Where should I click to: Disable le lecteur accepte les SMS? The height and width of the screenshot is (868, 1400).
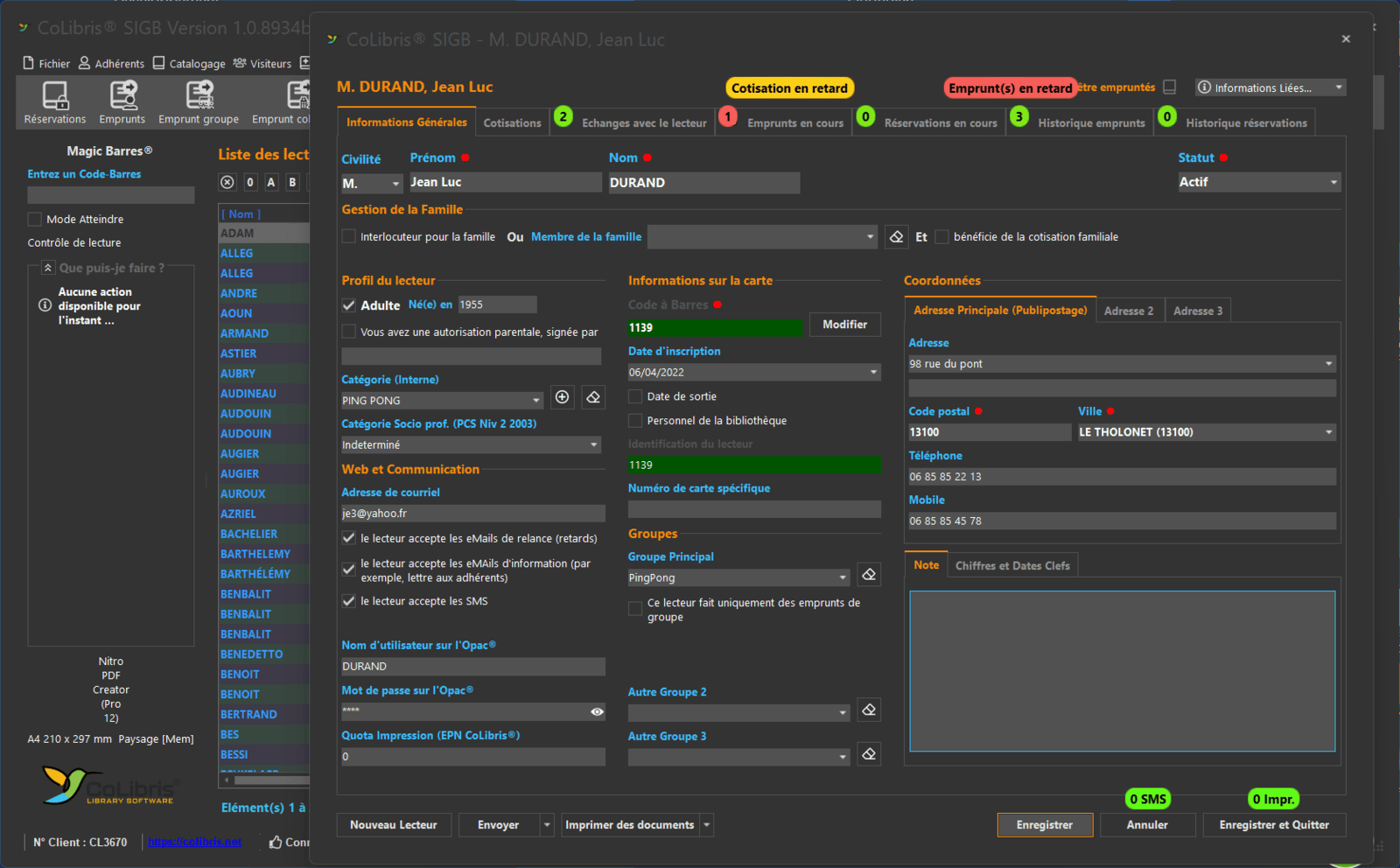(x=349, y=601)
